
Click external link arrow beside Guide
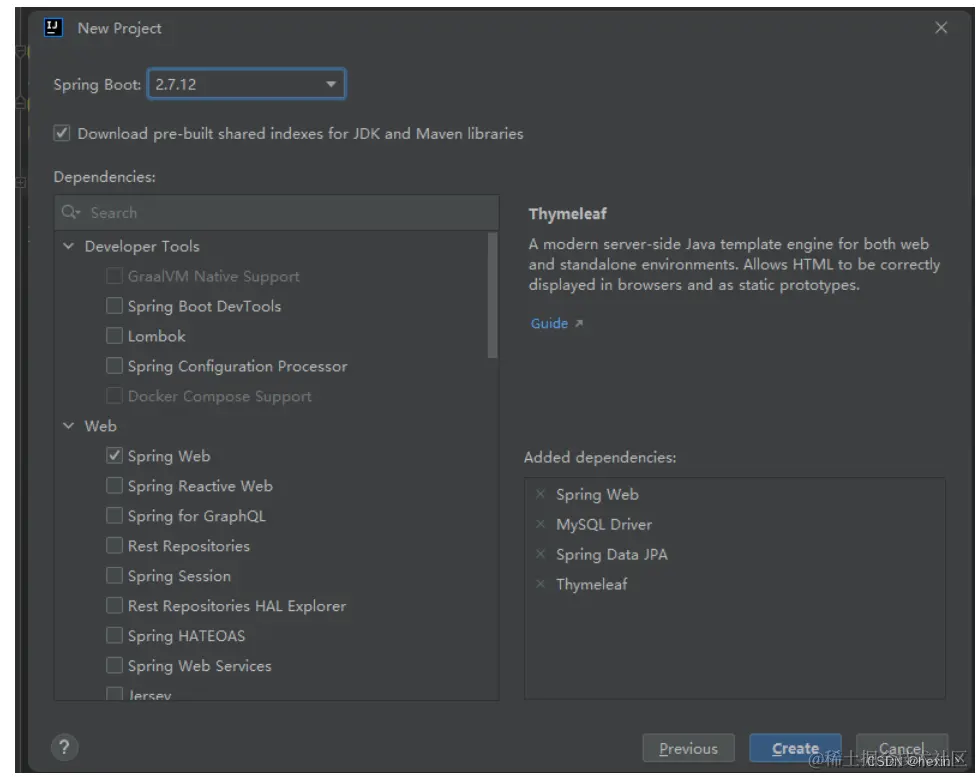[x=579, y=323]
